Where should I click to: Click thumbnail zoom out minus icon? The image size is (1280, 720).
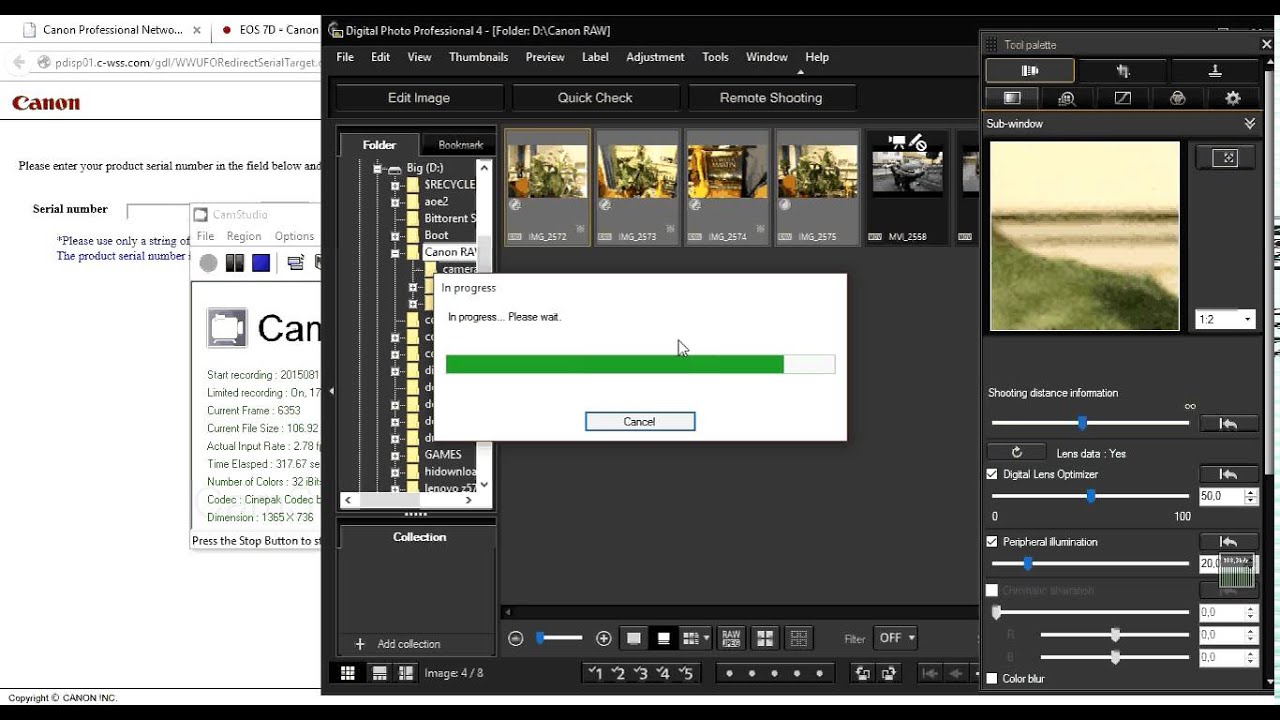click(x=516, y=638)
